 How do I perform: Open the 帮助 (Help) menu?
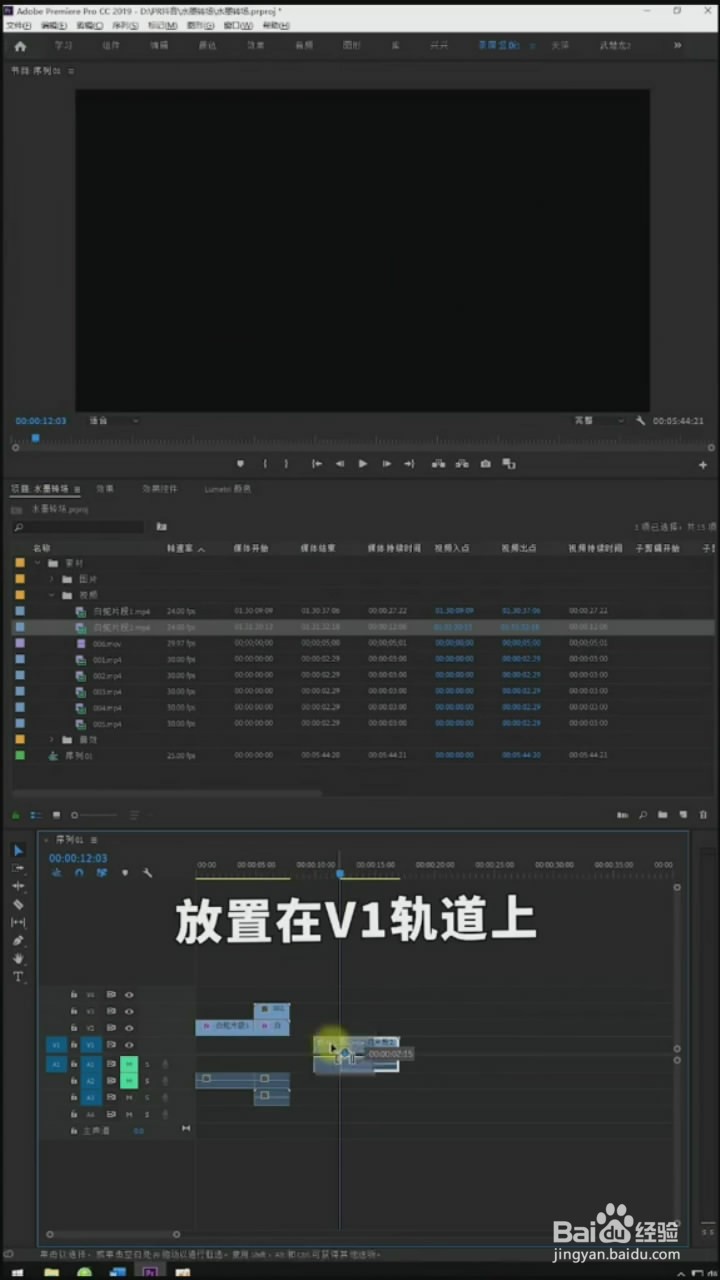tap(275, 25)
